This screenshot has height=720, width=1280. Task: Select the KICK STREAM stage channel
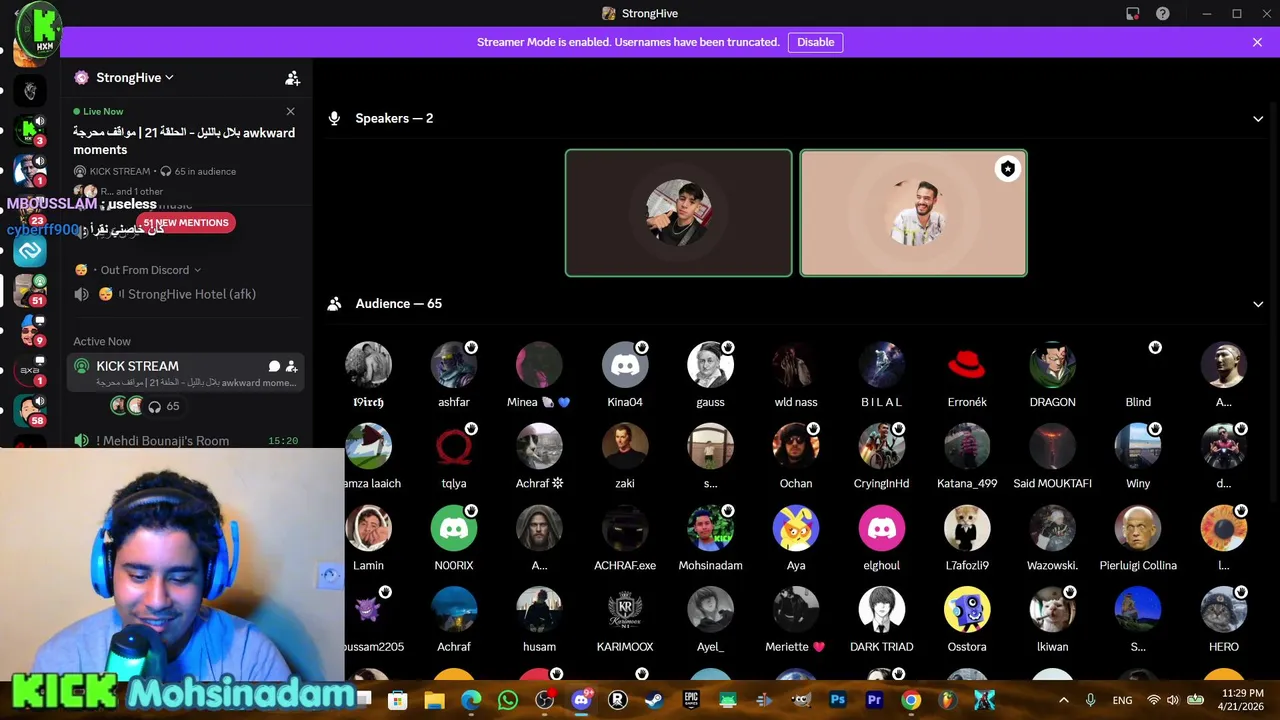[185, 372]
